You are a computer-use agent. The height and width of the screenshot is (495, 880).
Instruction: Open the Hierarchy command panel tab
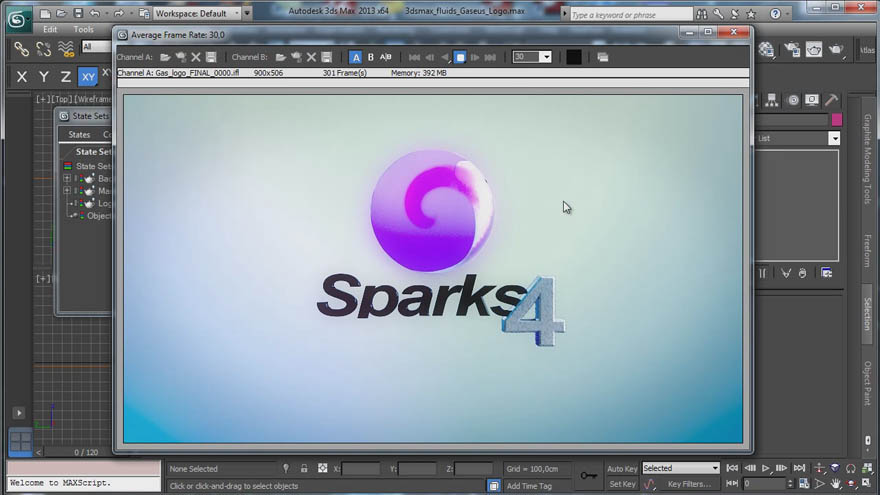coord(772,100)
